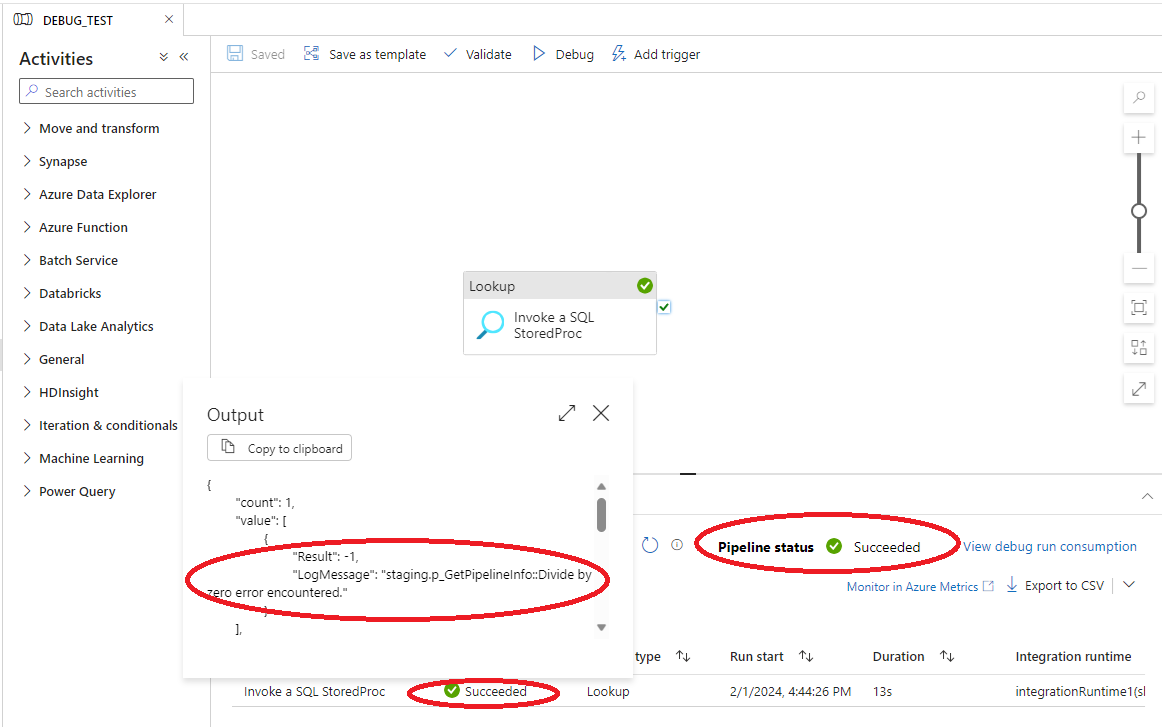This screenshot has height=727, width=1162.
Task: Click zoom to fit icon
Action: [1139, 308]
